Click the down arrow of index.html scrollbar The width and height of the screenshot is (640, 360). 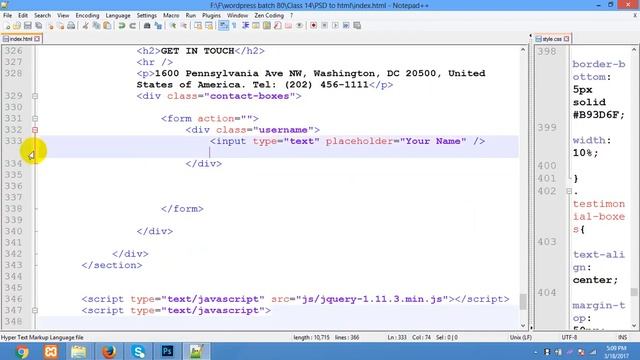tap(523, 326)
